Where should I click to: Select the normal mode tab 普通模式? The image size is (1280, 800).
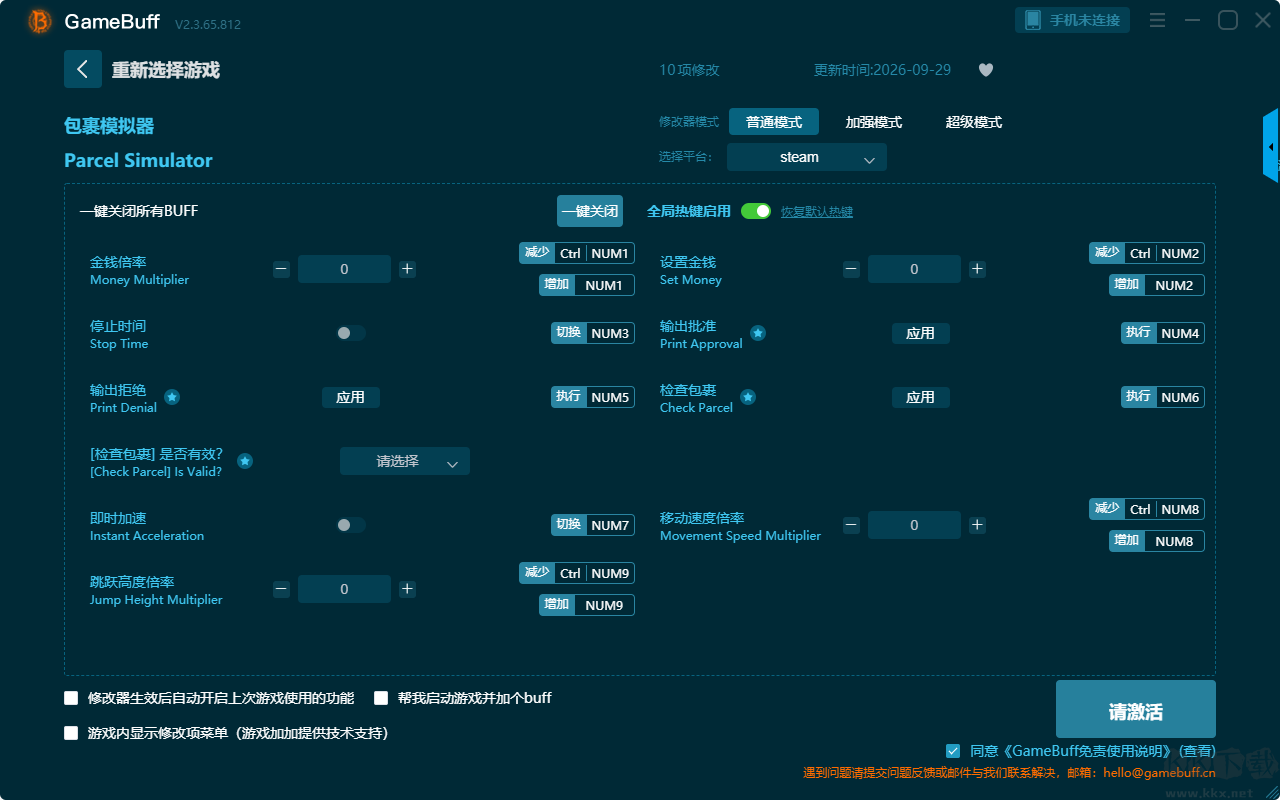point(774,122)
